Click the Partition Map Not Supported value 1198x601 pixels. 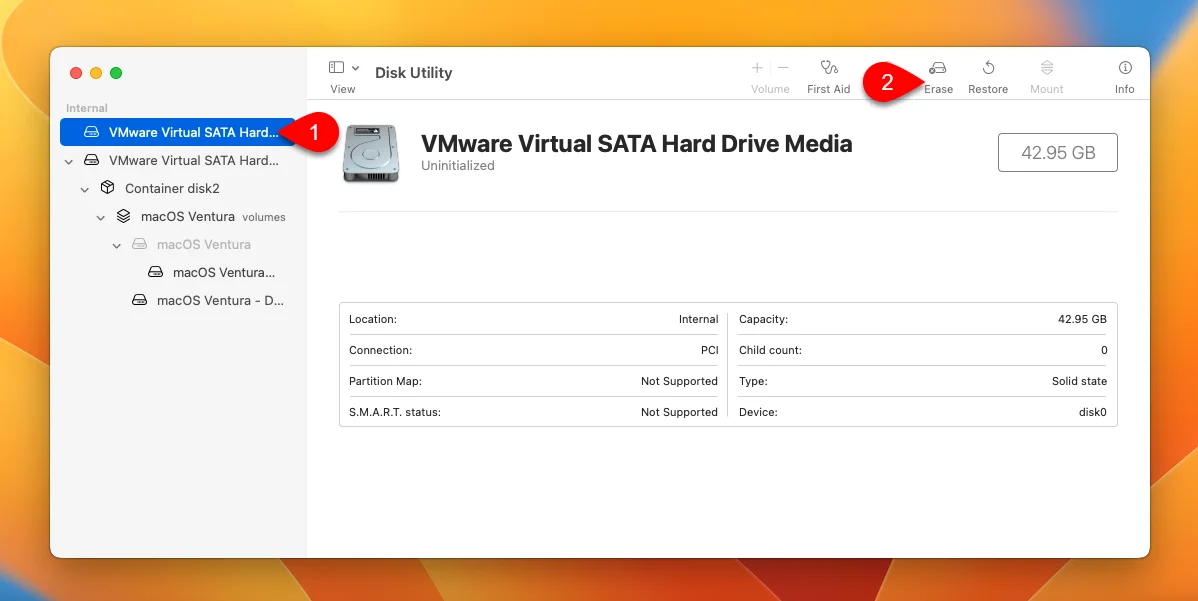(x=679, y=381)
